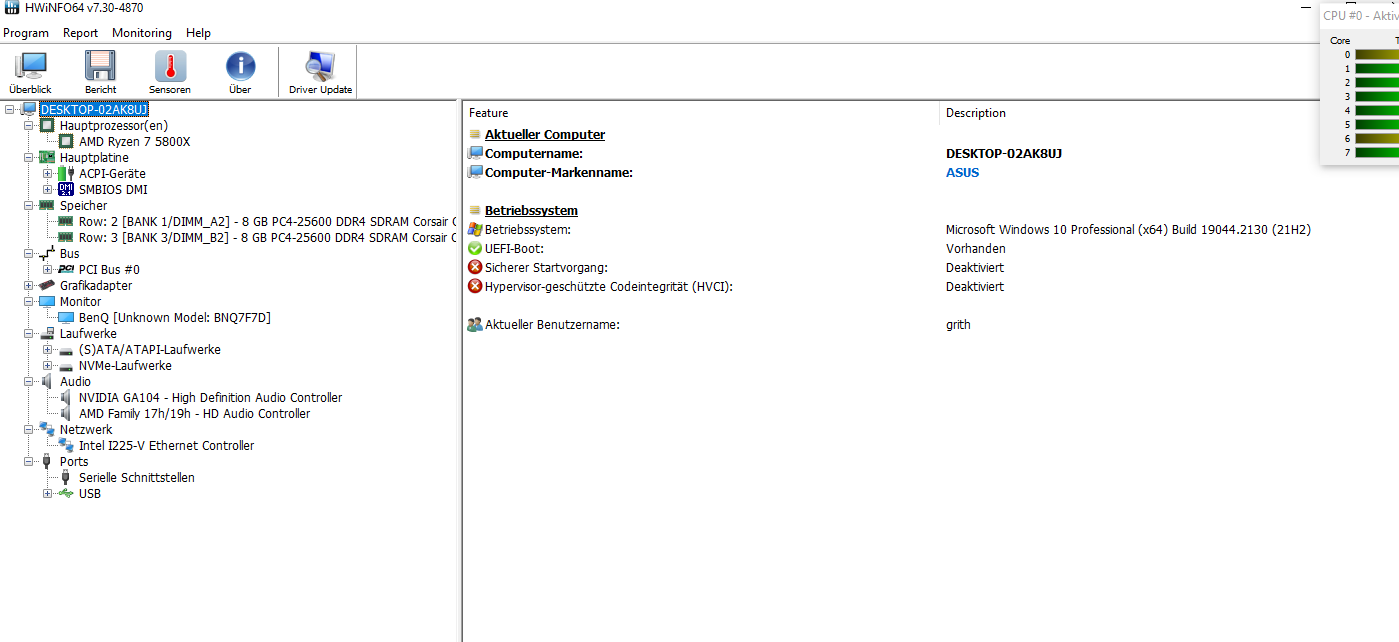Click the blue ASUS brand link
Image resolution: width=1399 pixels, height=642 pixels.
click(x=962, y=172)
